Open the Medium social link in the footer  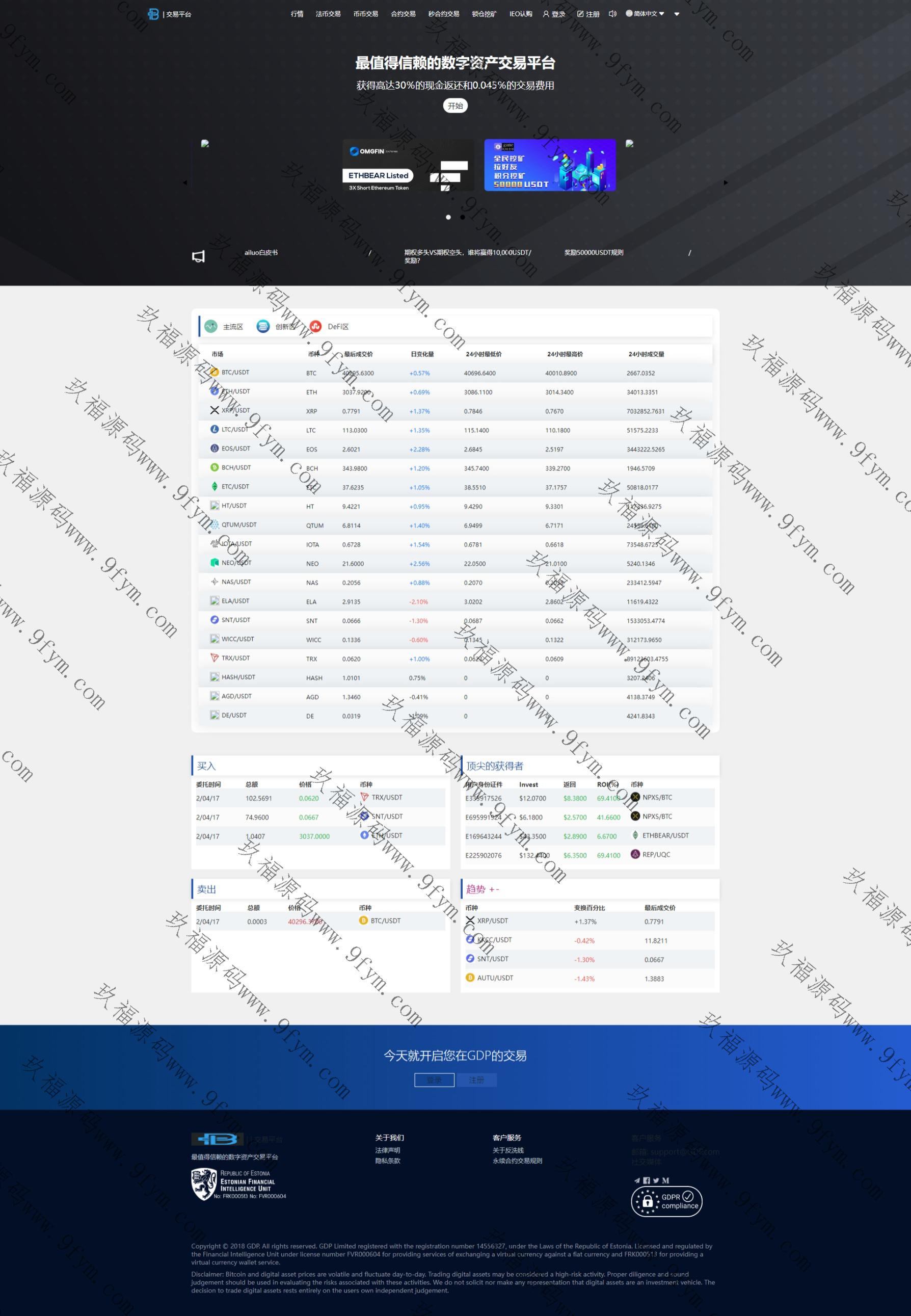(x=665, y=1180)
